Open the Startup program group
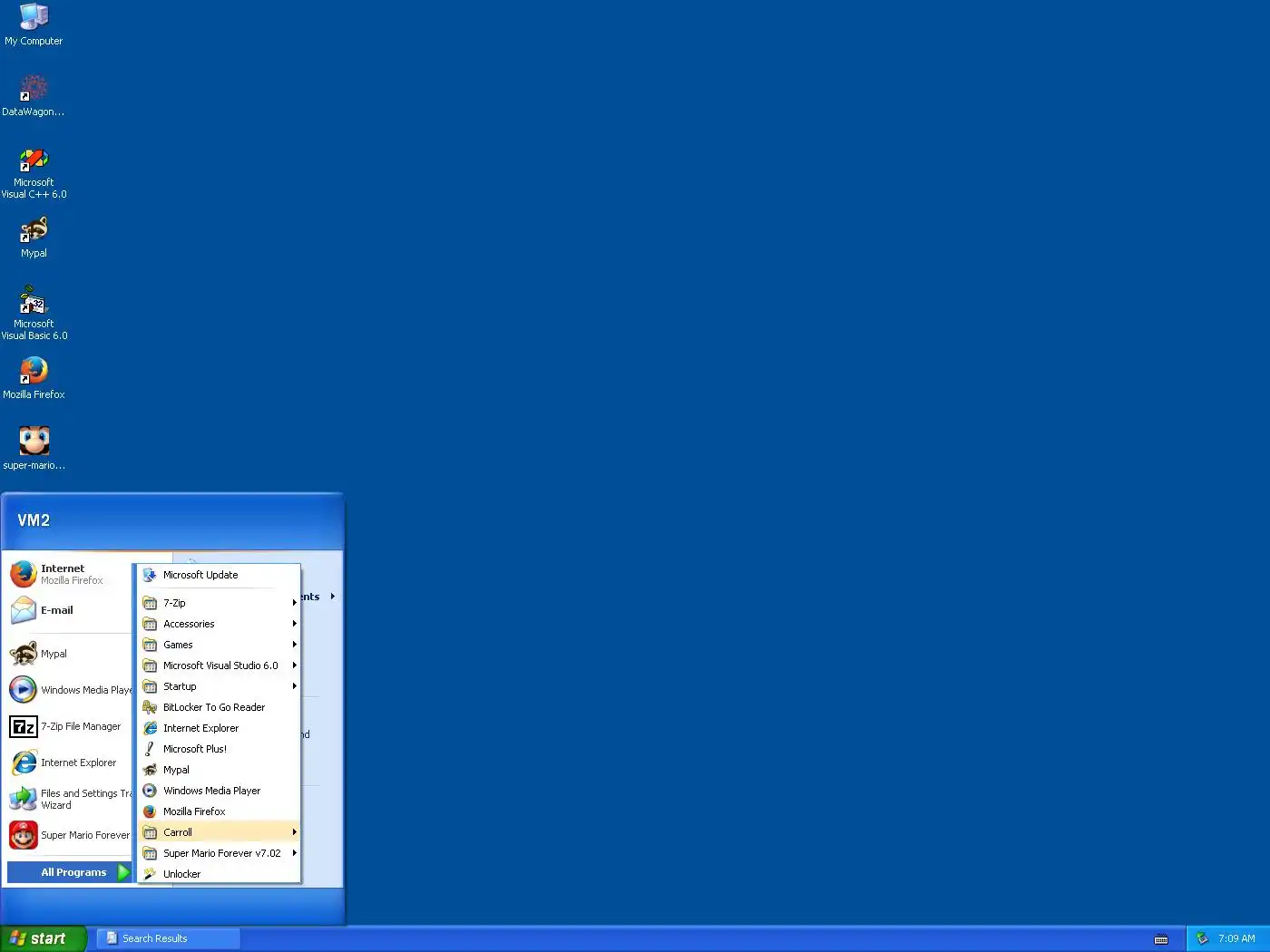The image size is (1270, 952). pos(219,686)
